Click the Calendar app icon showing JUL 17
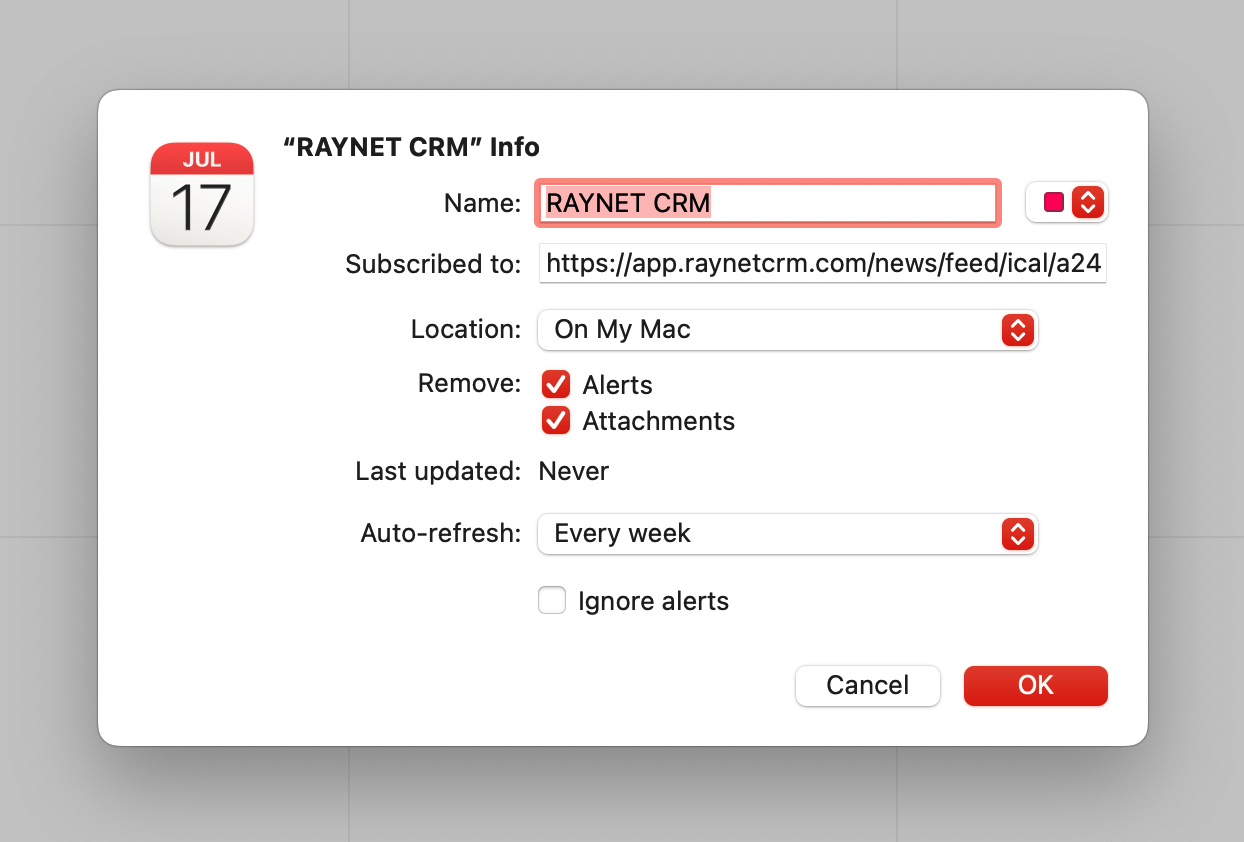This screenshot has height=842, width=1244. pos(202,194)
